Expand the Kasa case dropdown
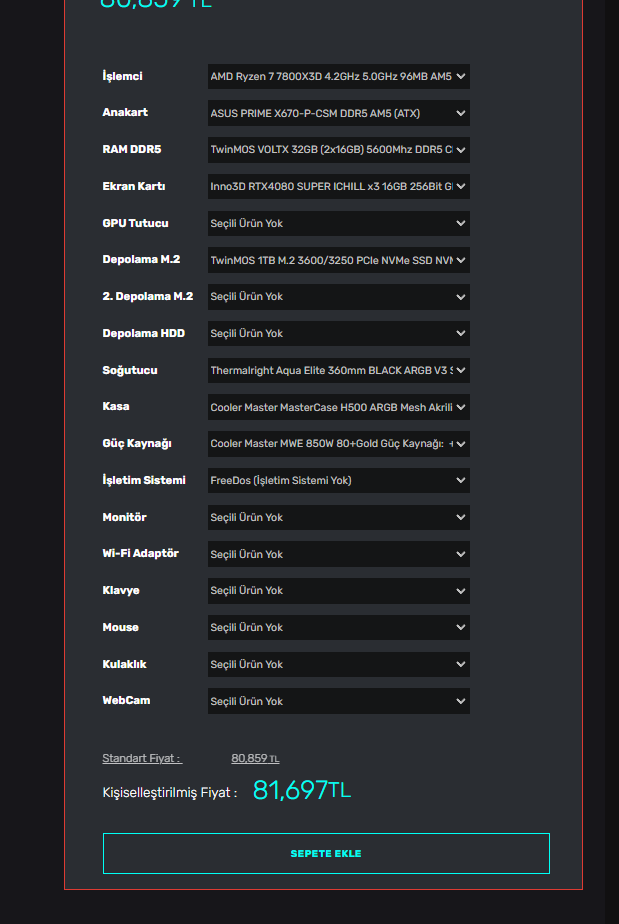The width and height of the screenshot is (619, 924). [338, 407]
